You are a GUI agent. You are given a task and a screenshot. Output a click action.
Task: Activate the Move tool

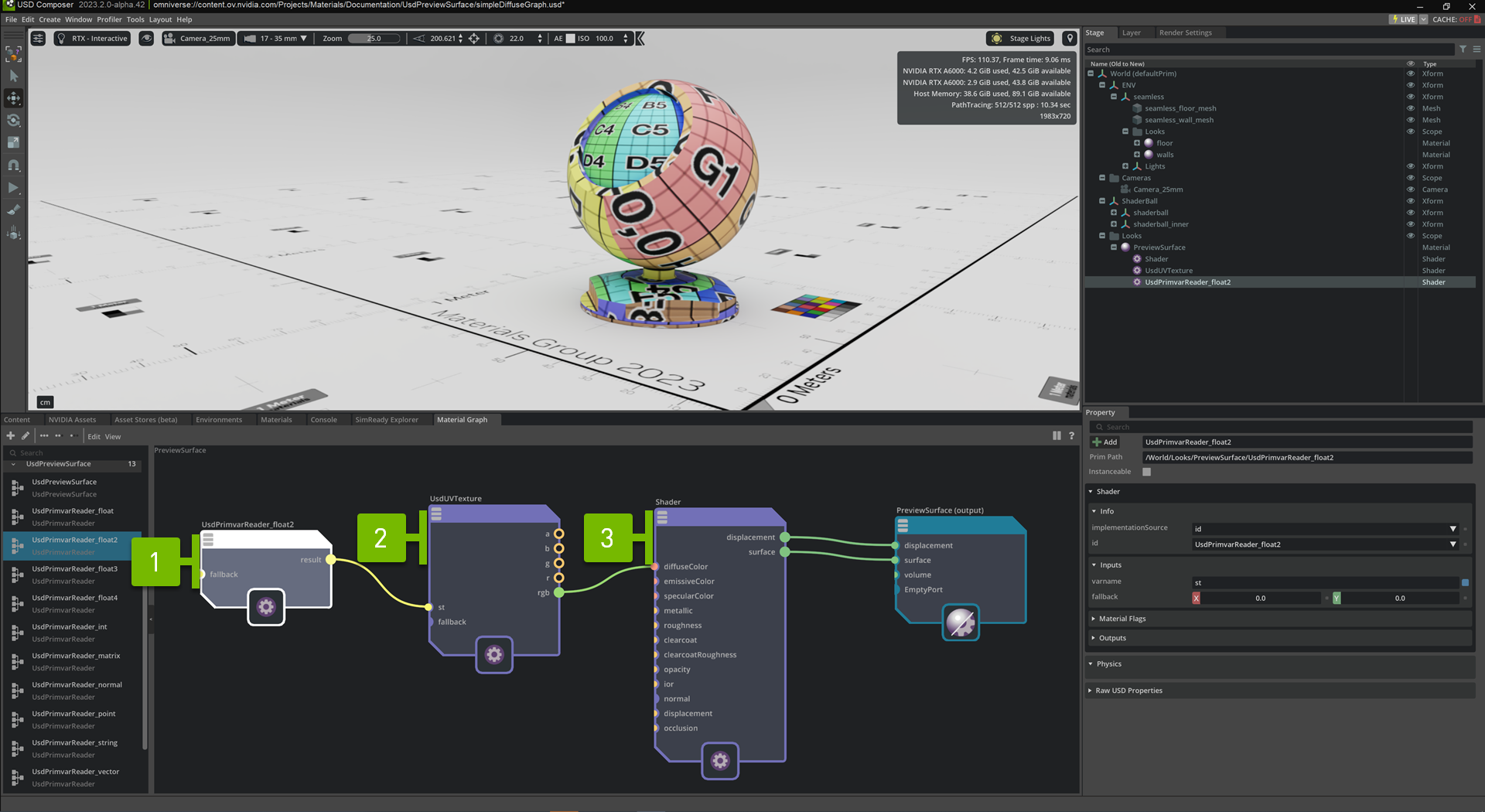14,98
